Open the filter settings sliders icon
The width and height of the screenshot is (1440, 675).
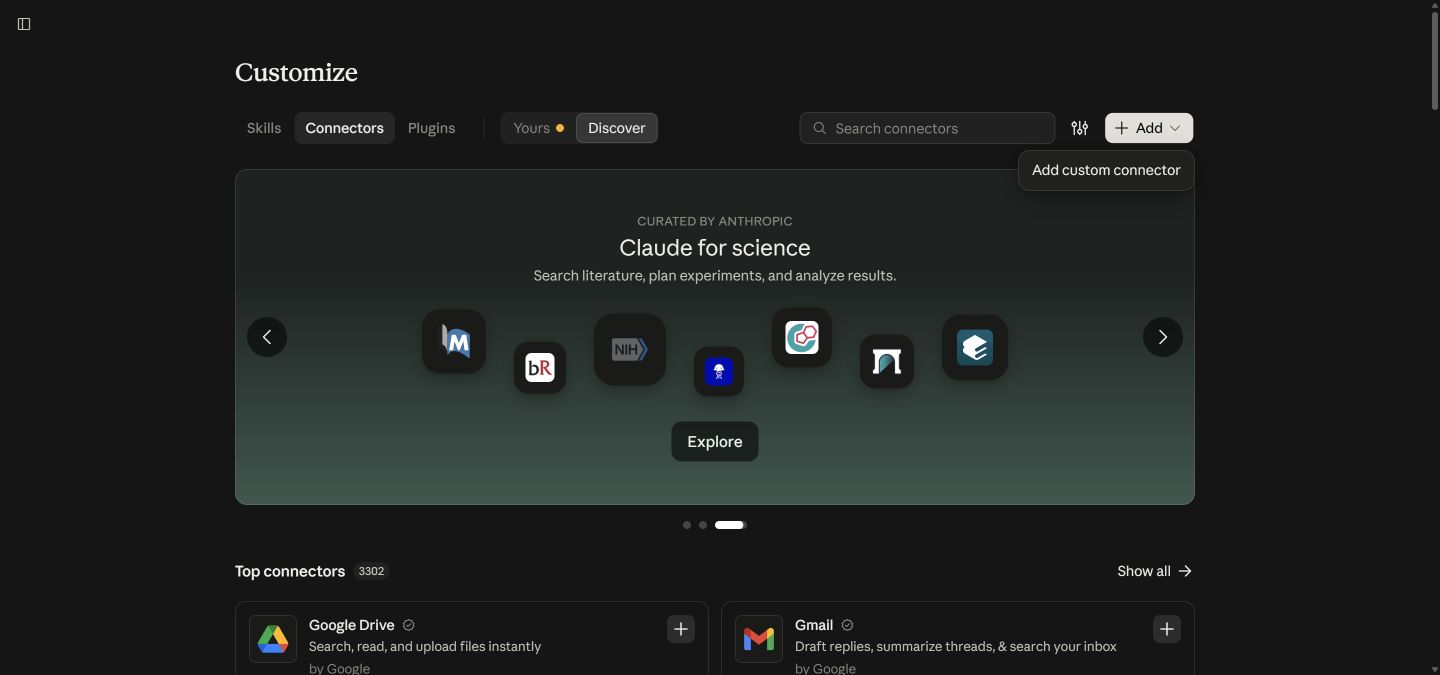1079,128
